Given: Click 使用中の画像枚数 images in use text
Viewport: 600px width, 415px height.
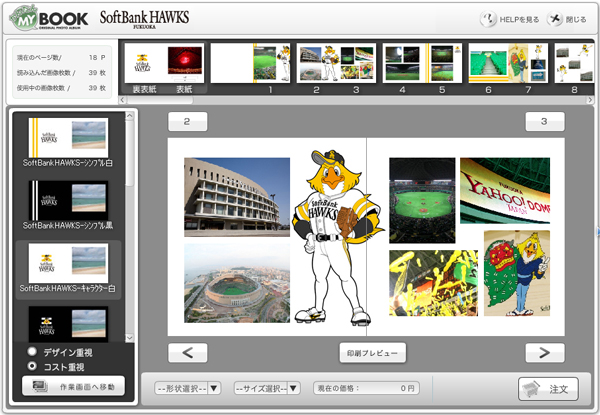Looking at the screenshot, I should coord(43,88).
